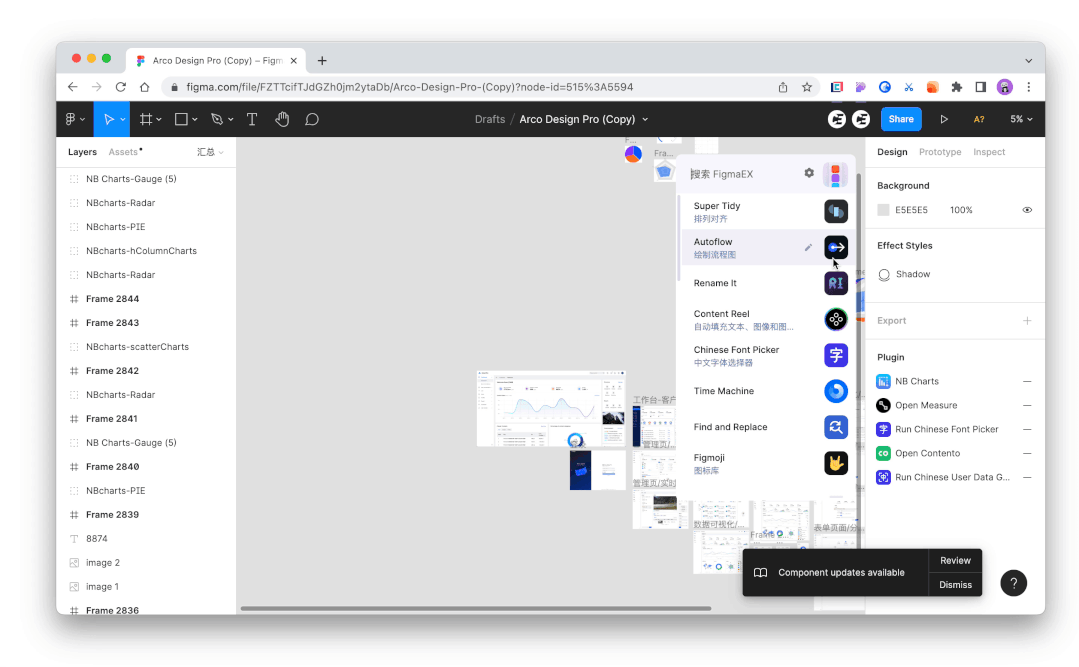This screenshot has height=667, width=1079.
Task: Click the help question mark button
Action: [x=1013, y=583]
